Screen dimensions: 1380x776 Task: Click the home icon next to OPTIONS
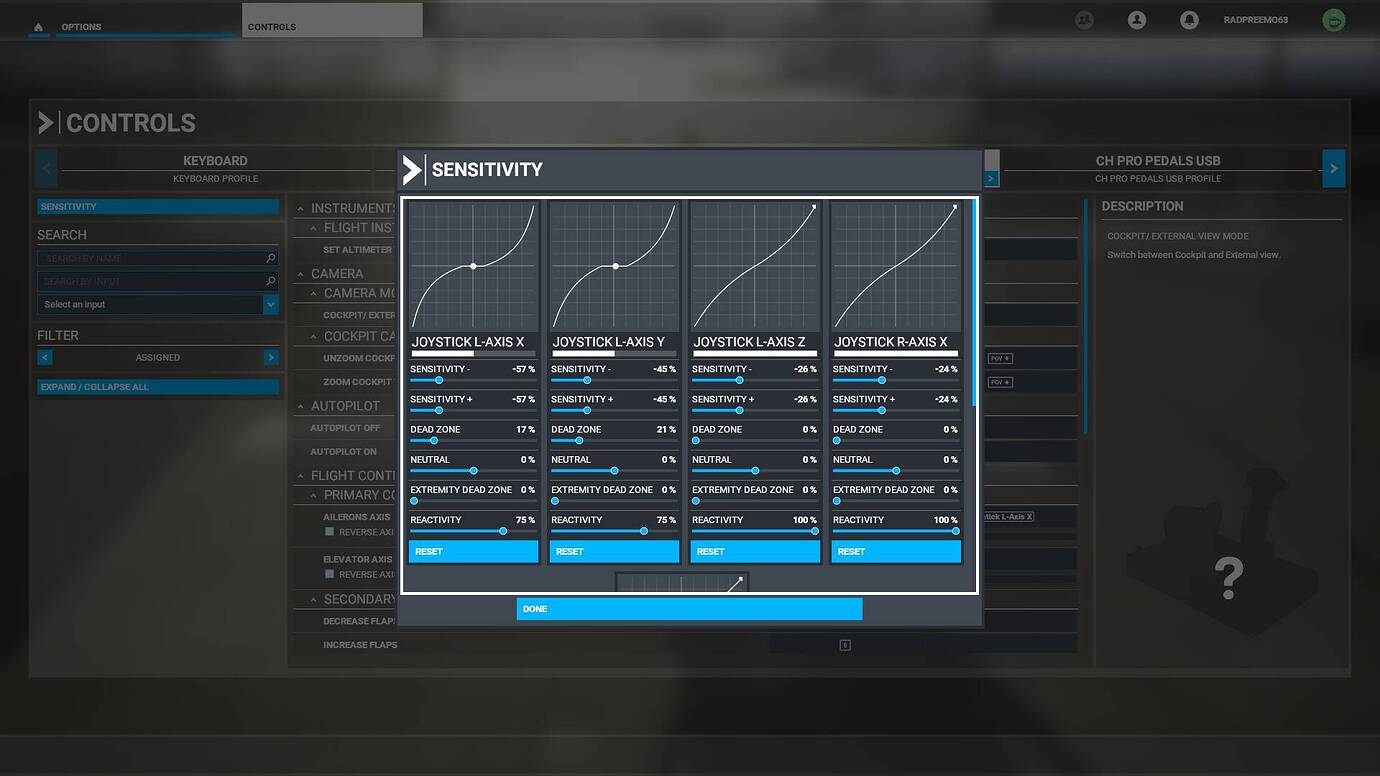38,27
